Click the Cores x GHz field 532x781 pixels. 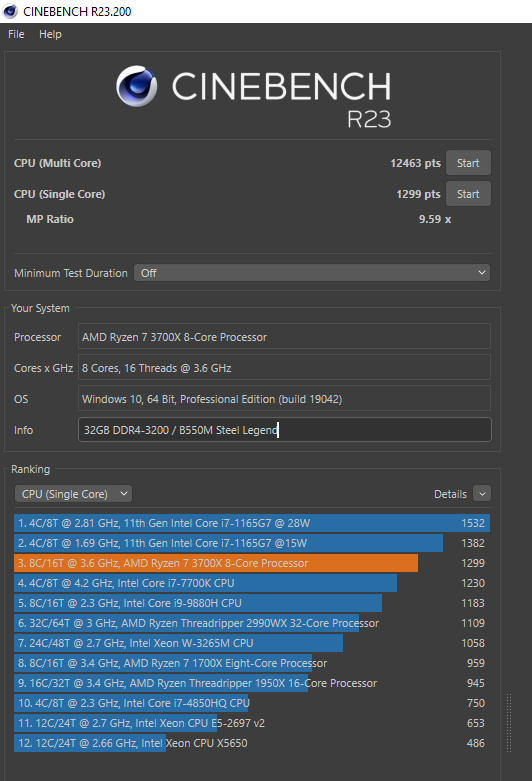[284, 368]
